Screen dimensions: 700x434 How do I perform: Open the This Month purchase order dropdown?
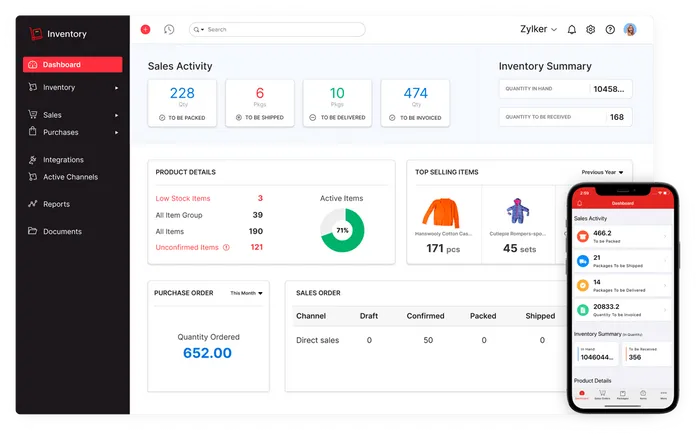[x=247, y=293]
